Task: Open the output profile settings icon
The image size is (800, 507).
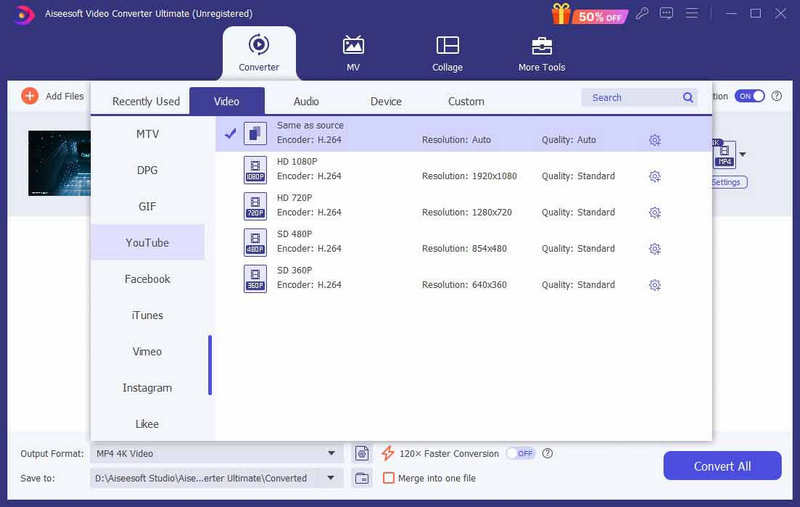Action: coord(362,453)
